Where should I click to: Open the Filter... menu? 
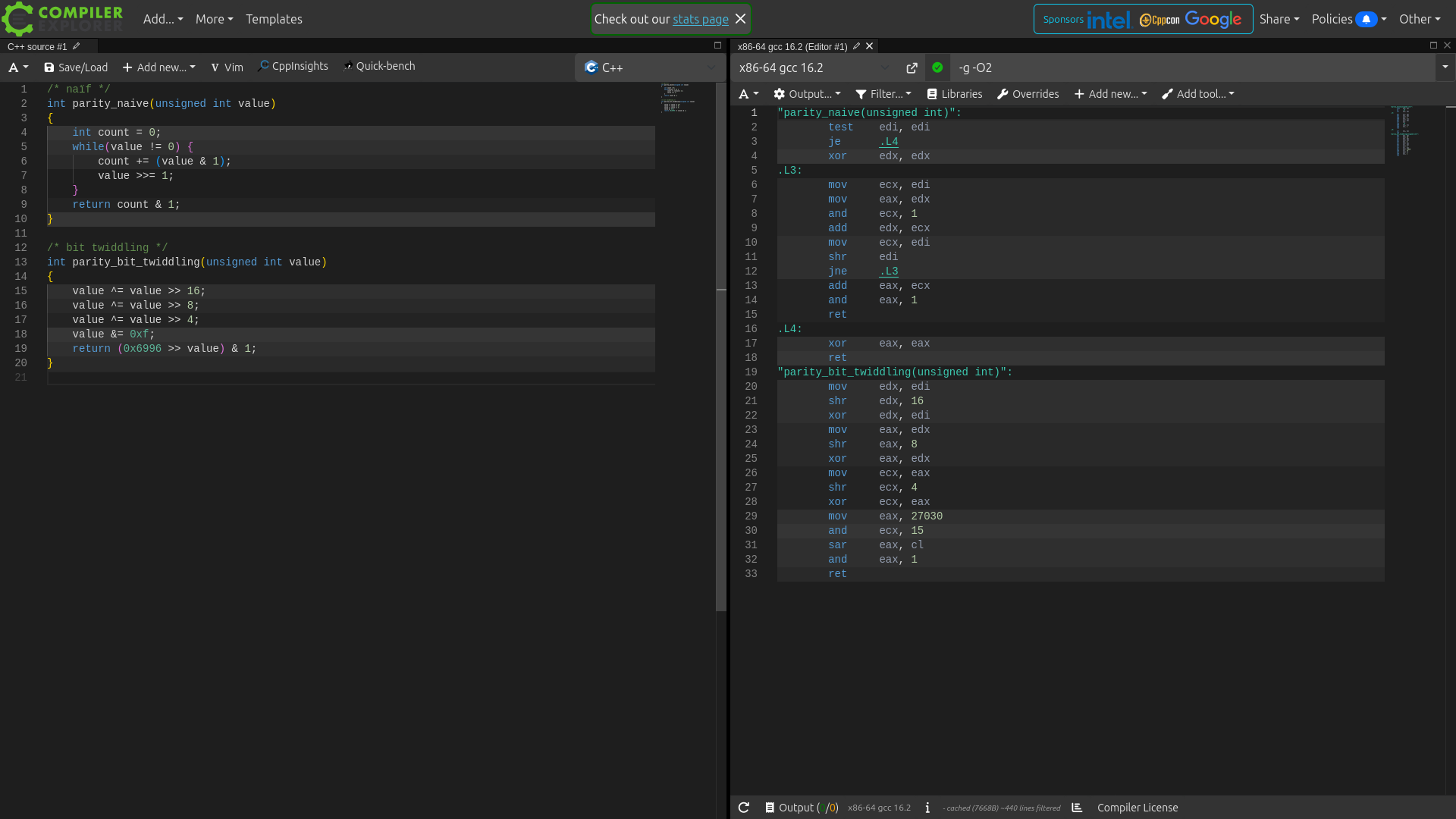point(883,94)
